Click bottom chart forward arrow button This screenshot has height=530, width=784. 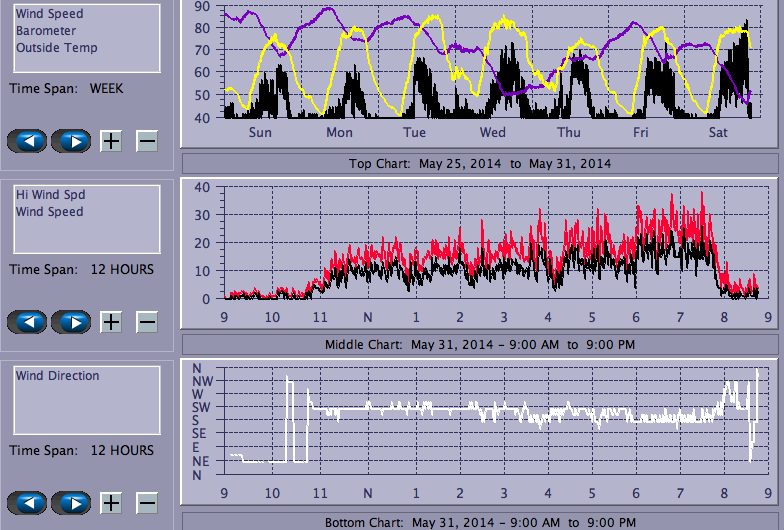(x=71, y=503)
